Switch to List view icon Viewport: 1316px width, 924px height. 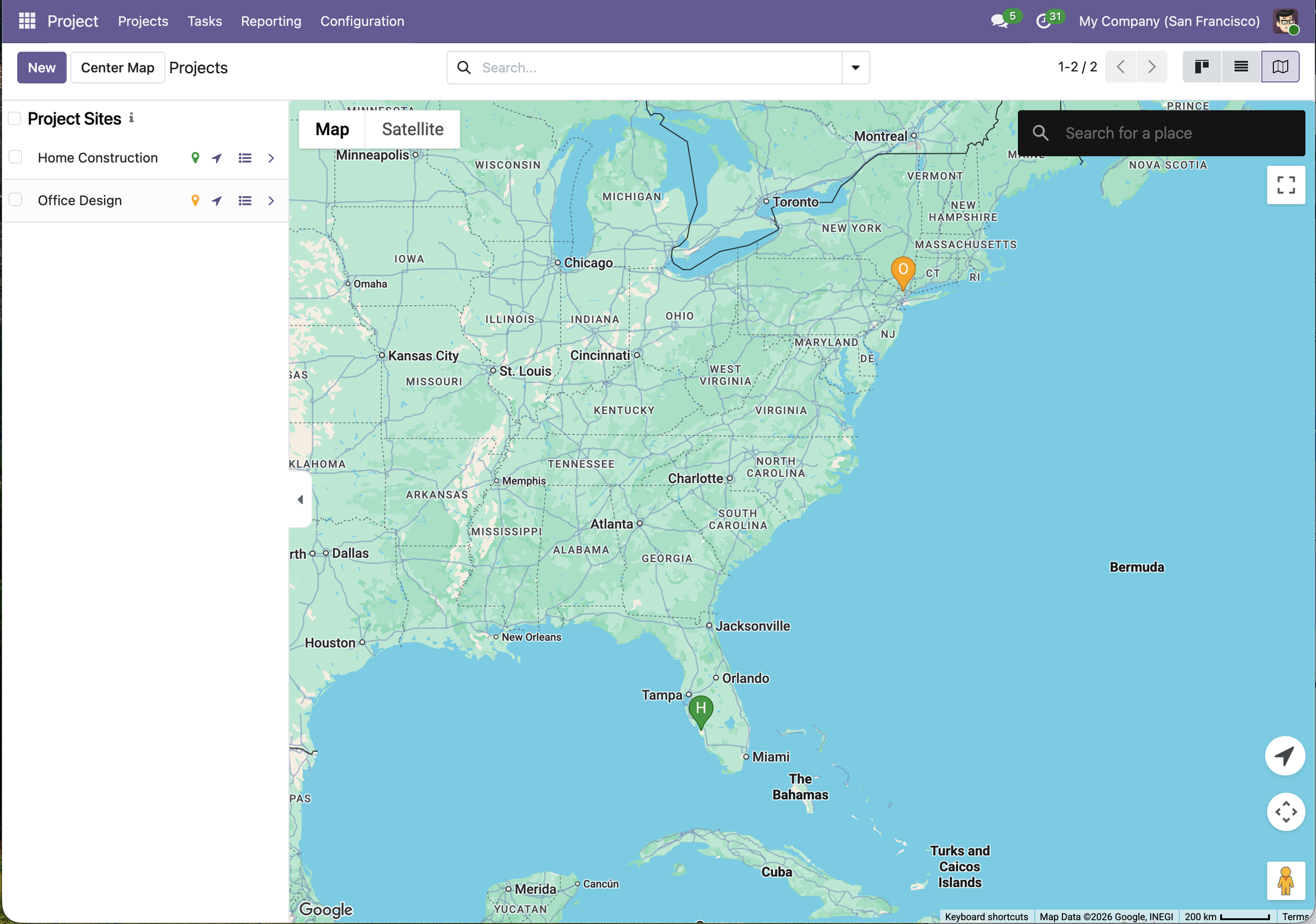click(1241, 66)
